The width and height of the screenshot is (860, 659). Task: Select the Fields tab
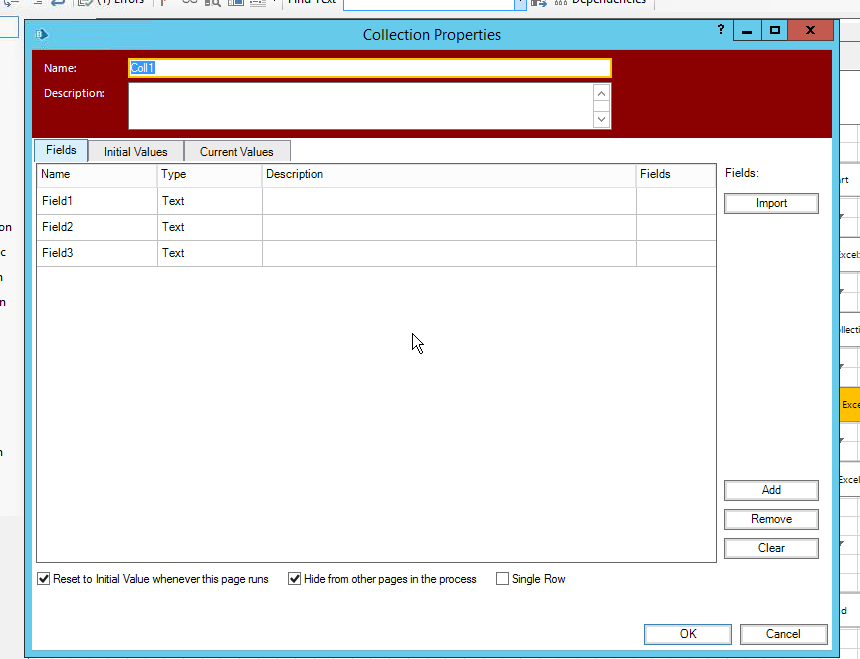coord(61,150)
